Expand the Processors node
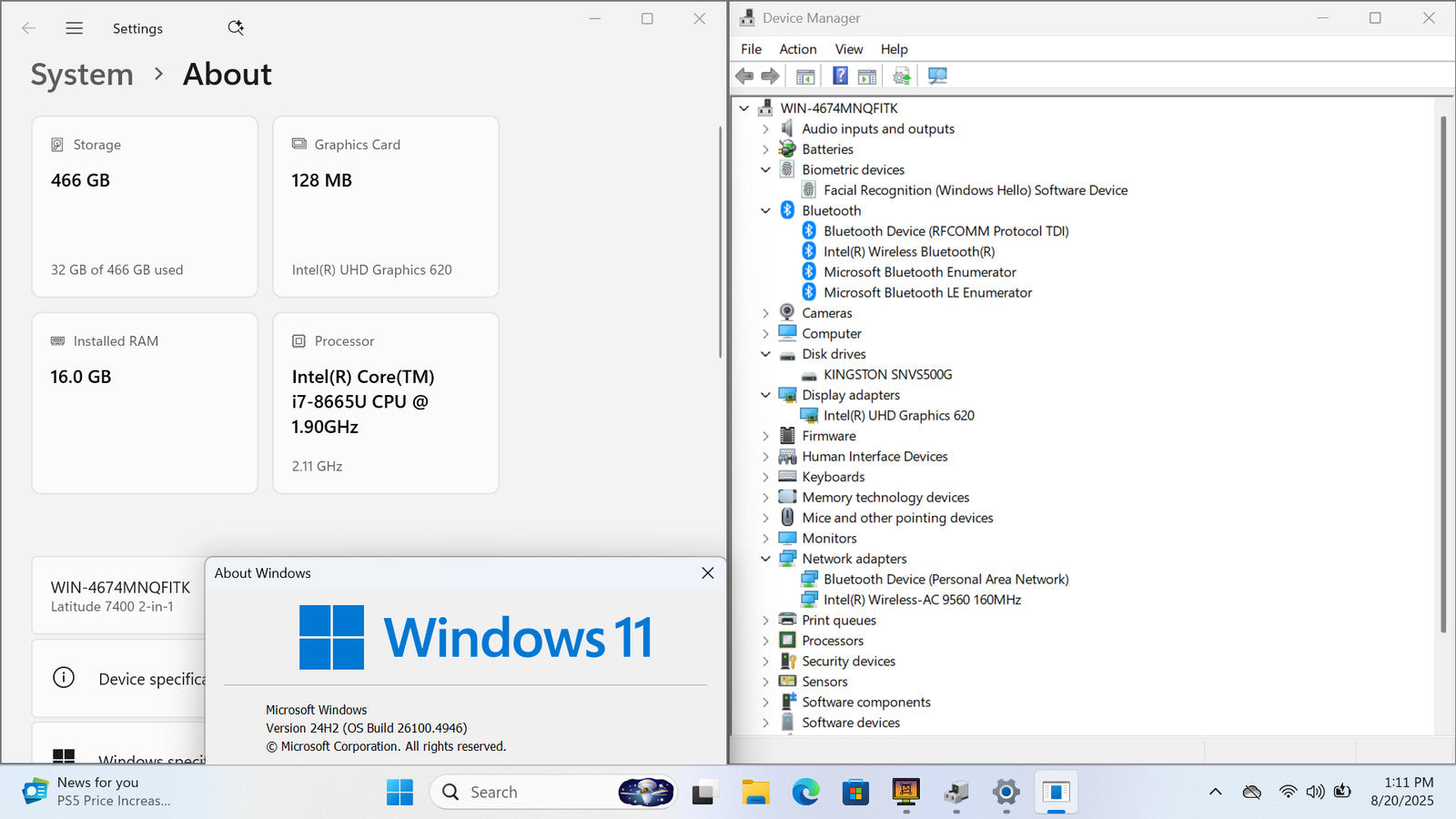 (765, 641)
